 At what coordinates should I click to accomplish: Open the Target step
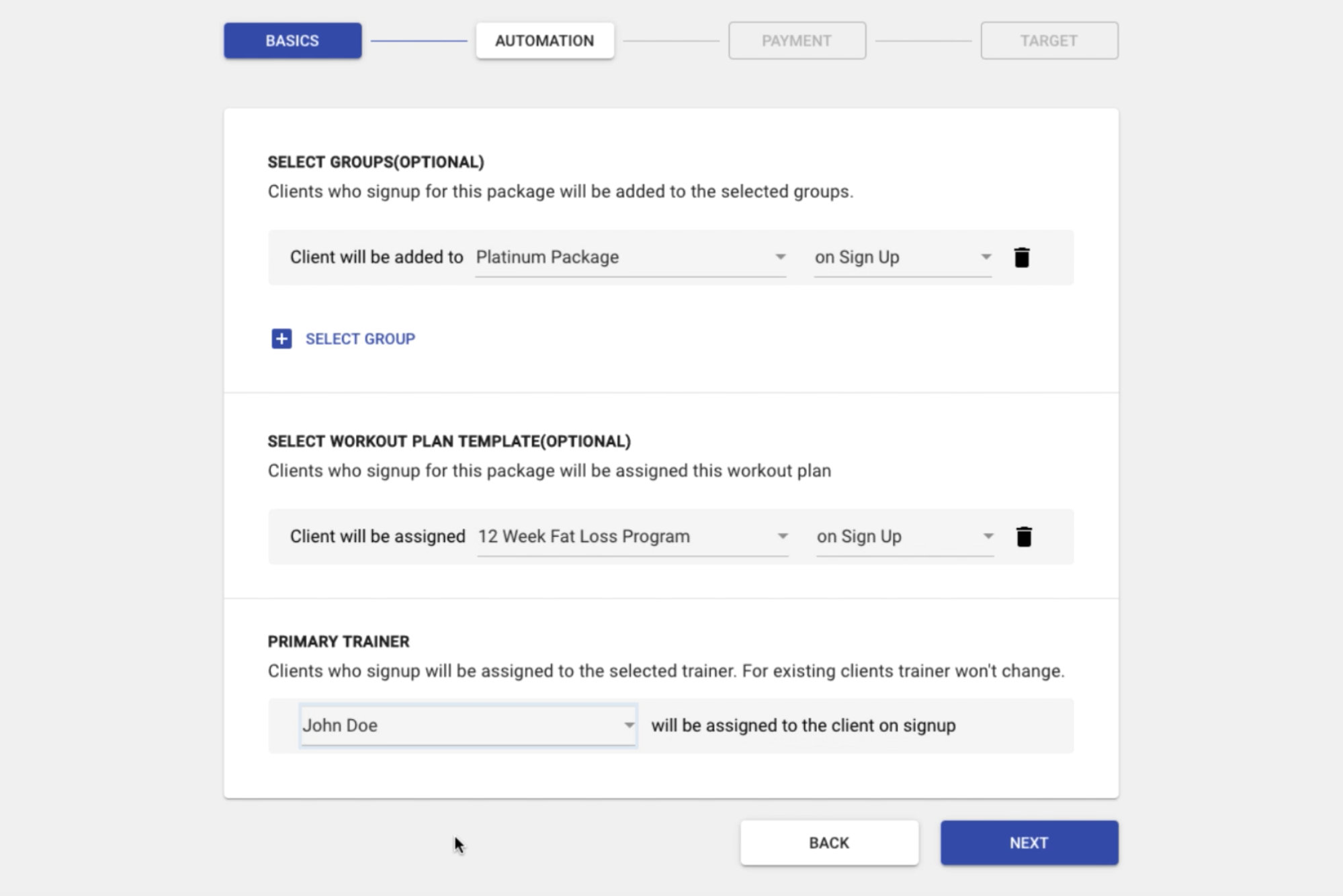tap(1049, 41)
